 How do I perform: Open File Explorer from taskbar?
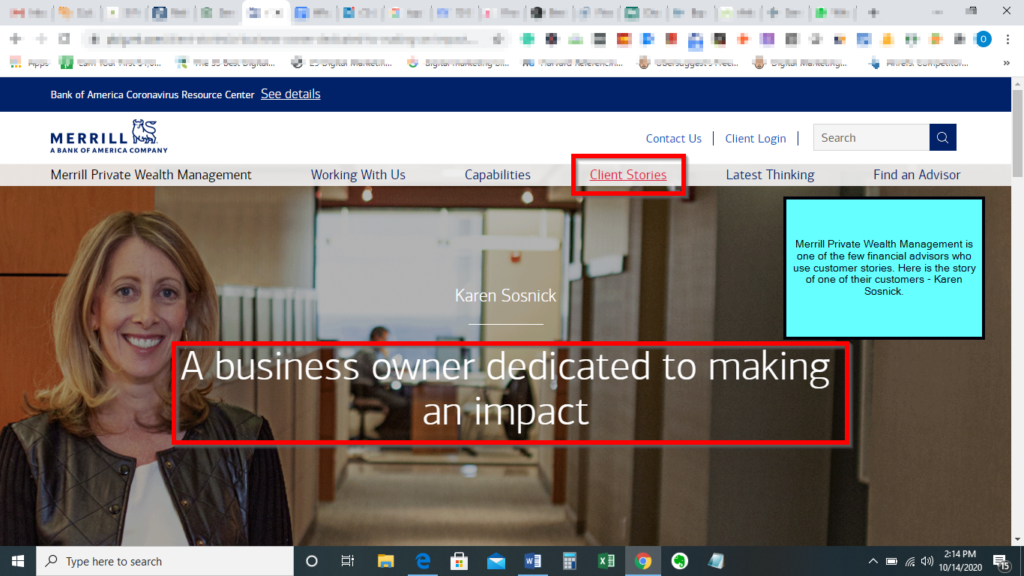pyautogui.click(x=386, y=561)
